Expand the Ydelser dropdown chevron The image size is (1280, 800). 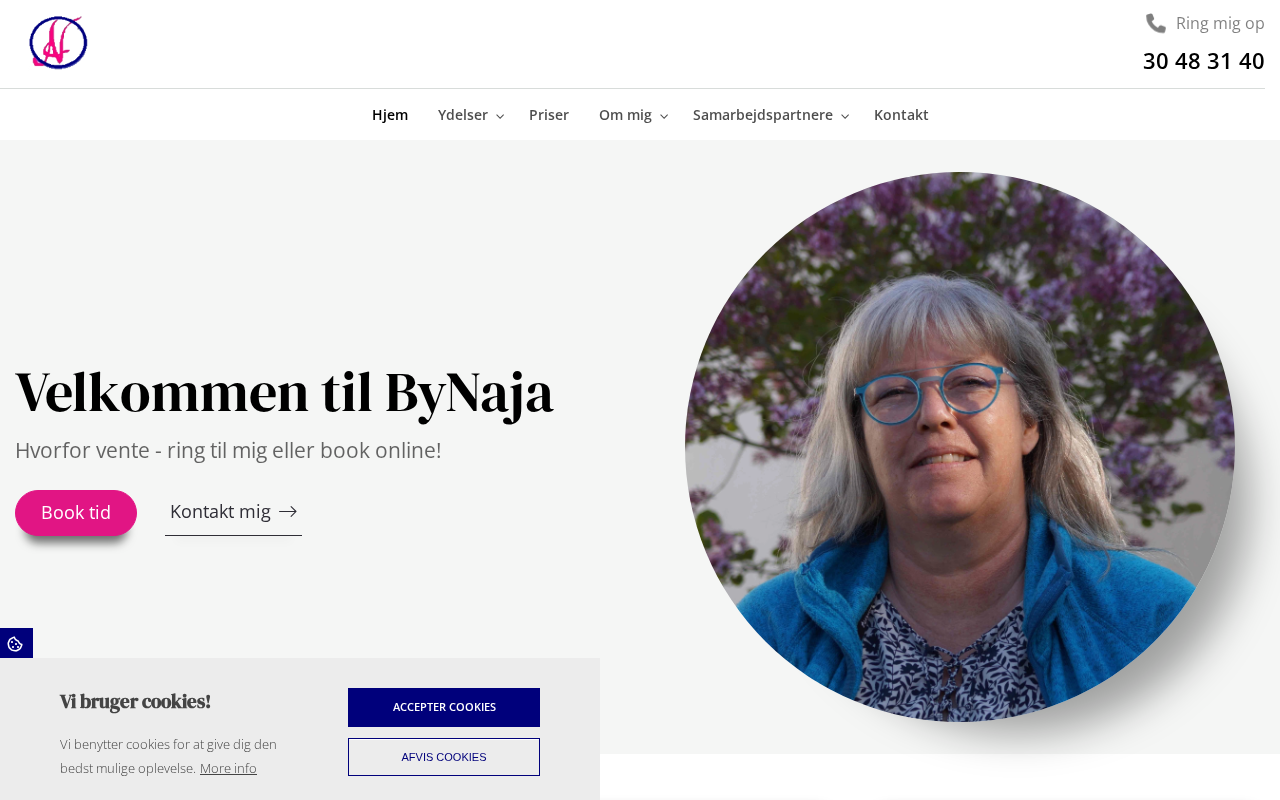tap(500, 116)
